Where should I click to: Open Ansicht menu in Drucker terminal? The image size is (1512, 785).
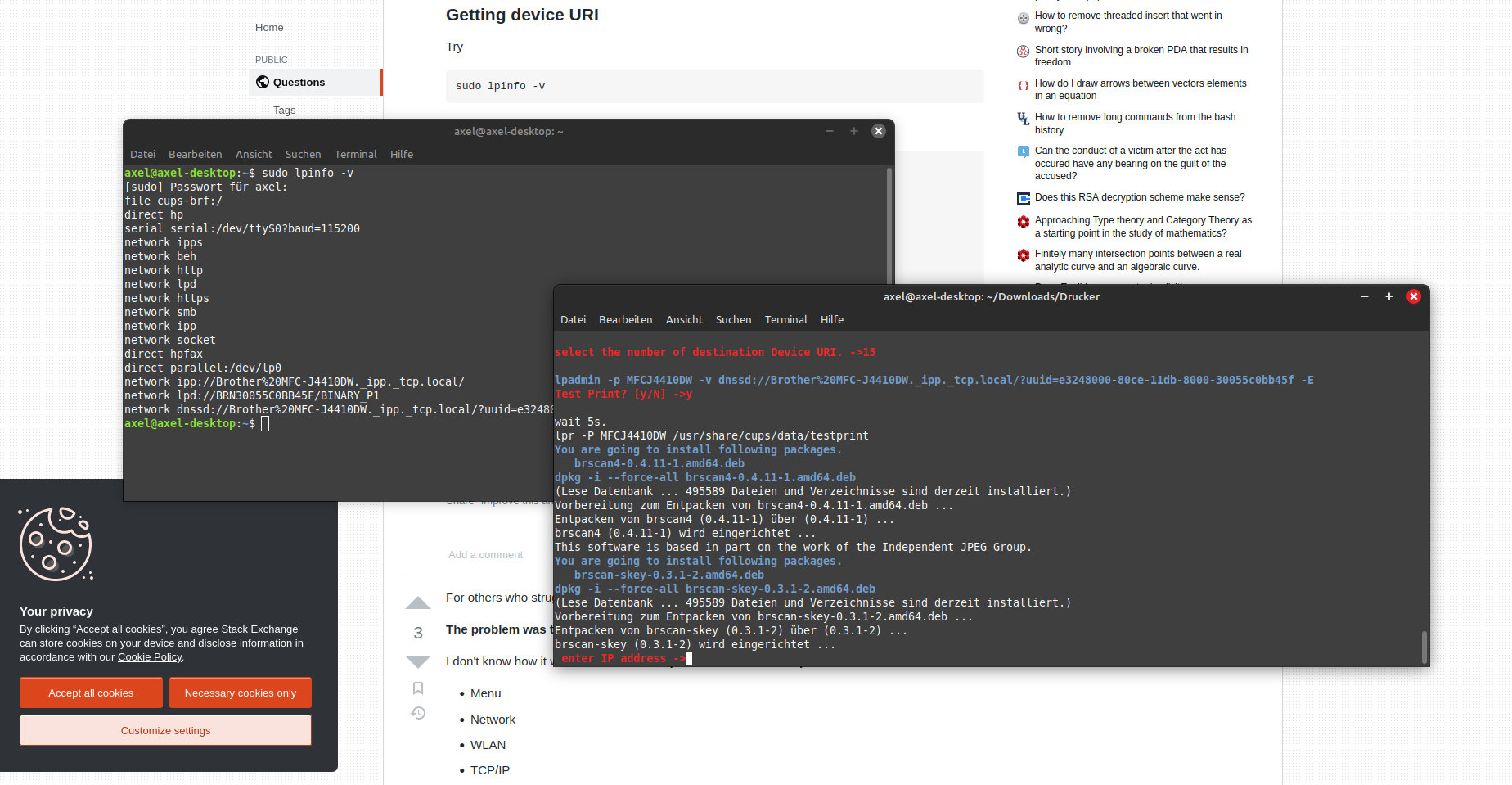tap(684, 320)
